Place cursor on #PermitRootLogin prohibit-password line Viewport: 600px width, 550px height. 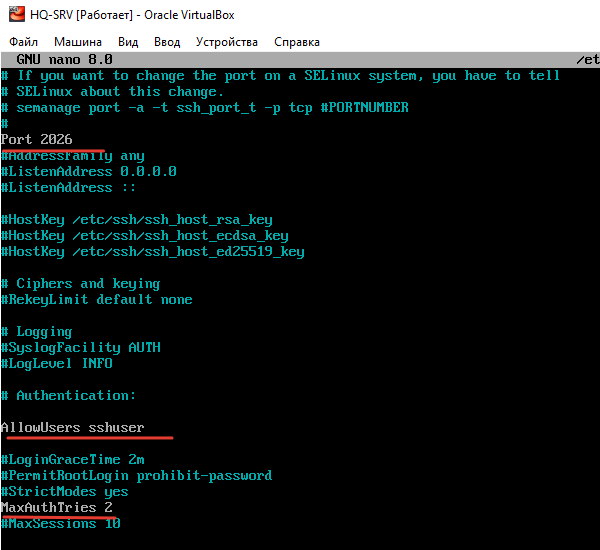tap(136, 475)
